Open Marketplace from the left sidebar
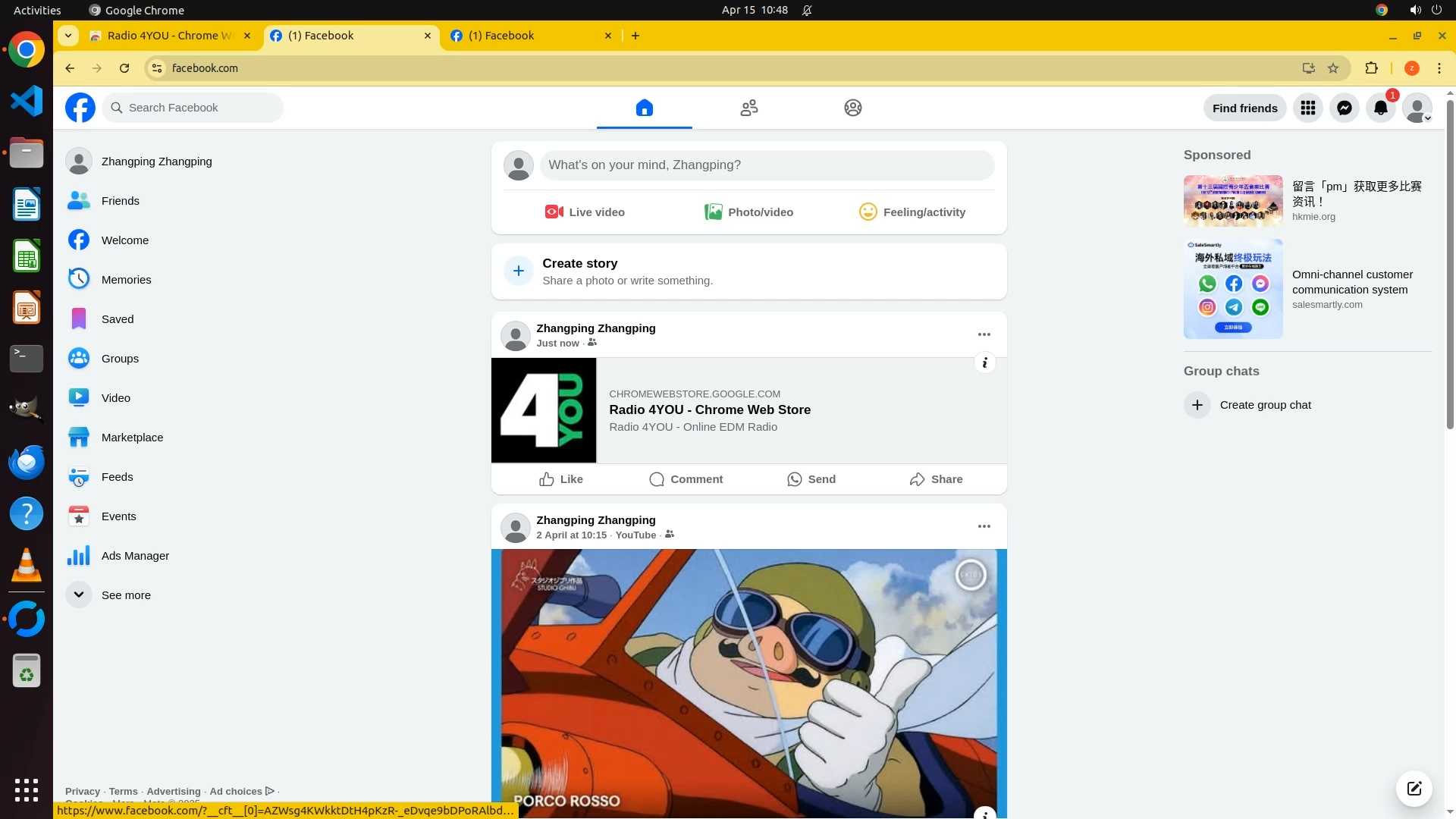This screenshot has width=1456, height=819. coord(132,438)
